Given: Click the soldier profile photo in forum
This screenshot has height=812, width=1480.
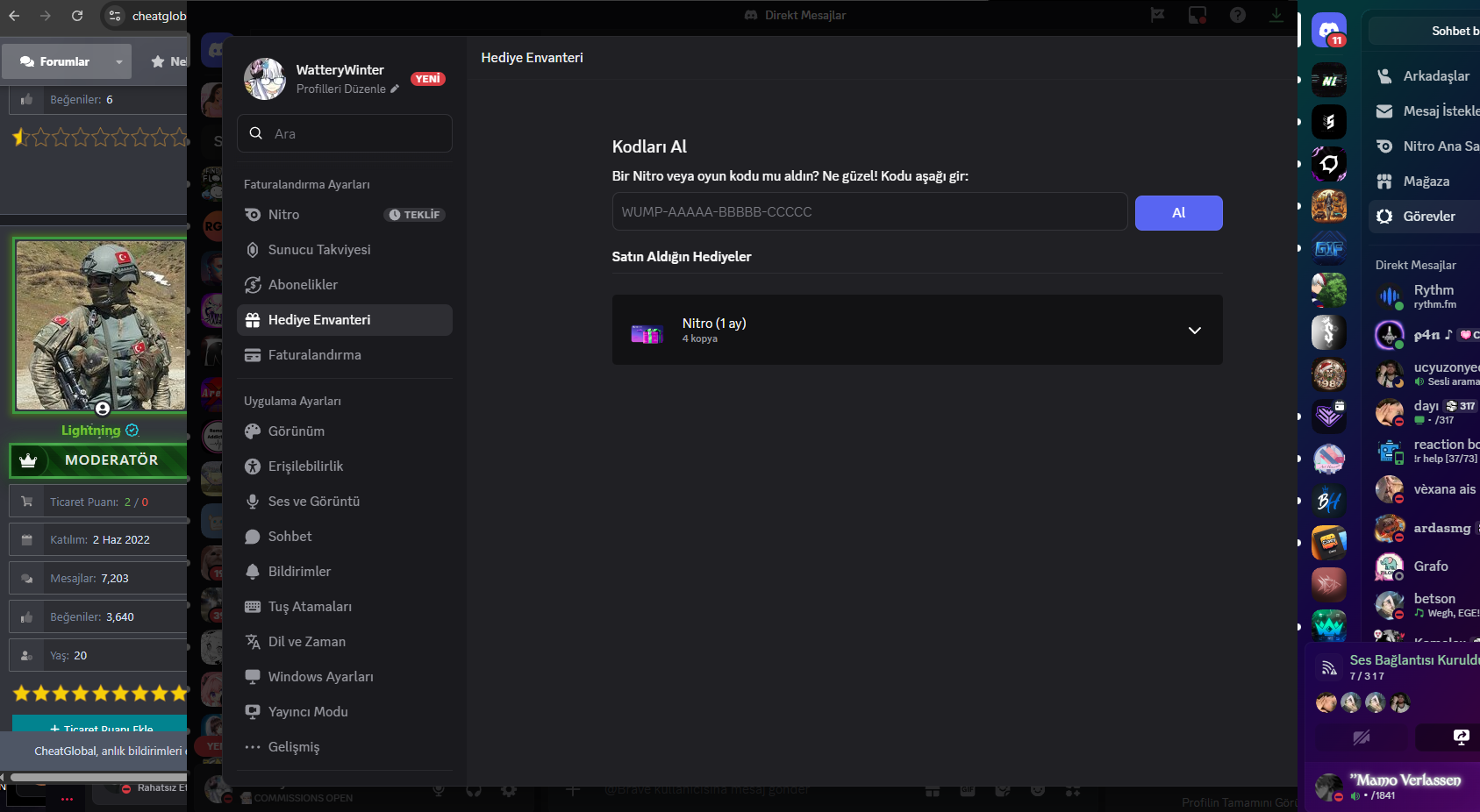Looking at the screenshot, I should tap(101, 325).
